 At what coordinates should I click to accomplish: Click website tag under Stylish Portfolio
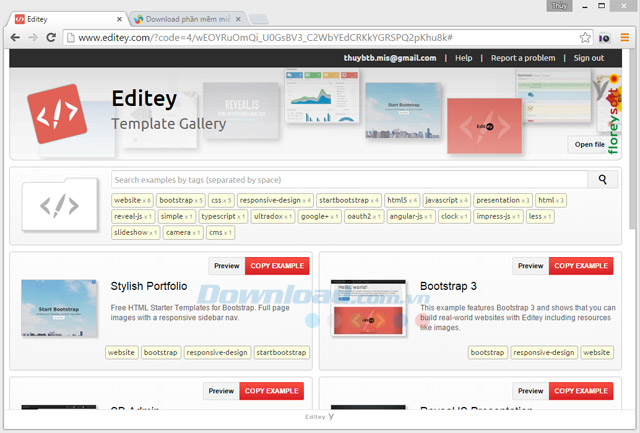tap(122, 352)
